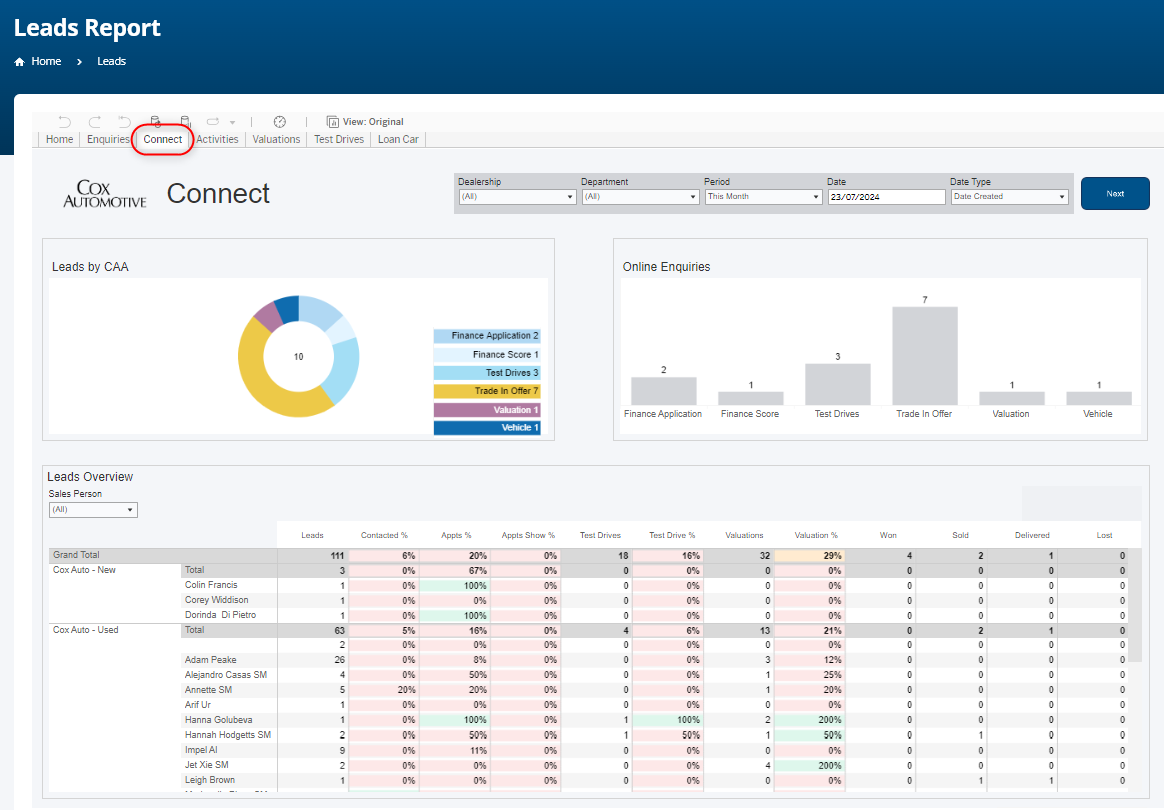The height and width of the screenshot is (810, 1164).
Task: Expand the Period dropdown showing This Month
Action: (x=764, y=197)
